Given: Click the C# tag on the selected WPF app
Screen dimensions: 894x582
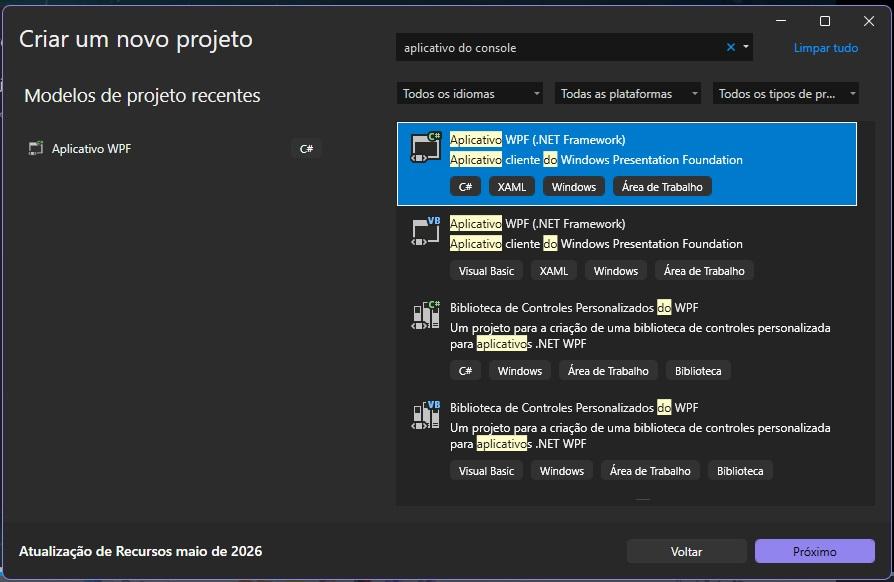Looking at the screenshot, I should click(465, 186).
